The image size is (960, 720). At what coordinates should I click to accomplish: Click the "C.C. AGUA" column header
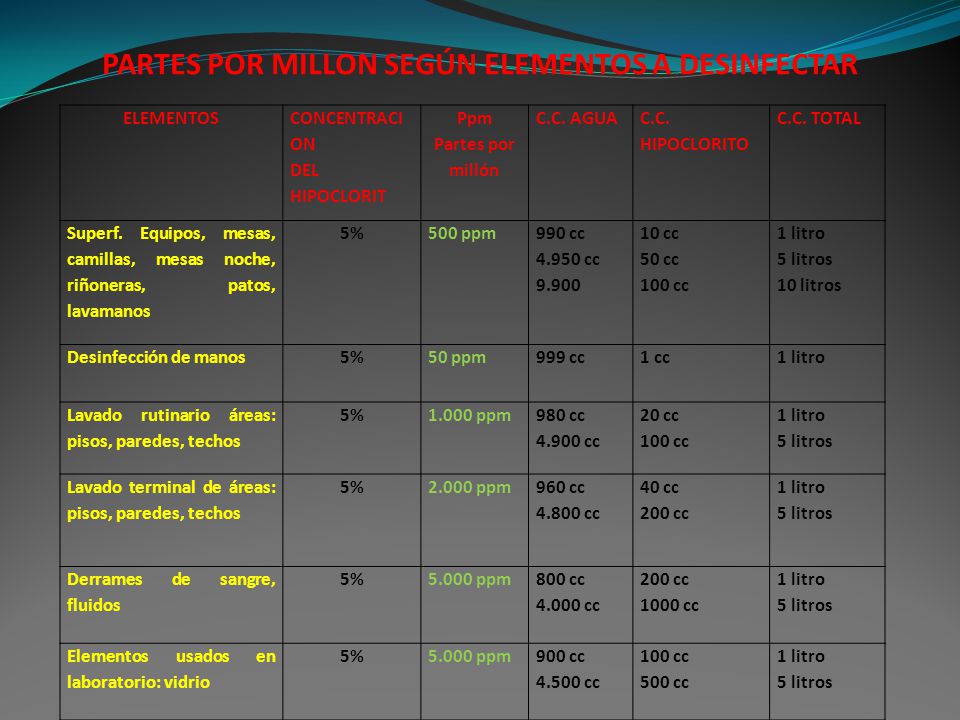tap(576, 118)
